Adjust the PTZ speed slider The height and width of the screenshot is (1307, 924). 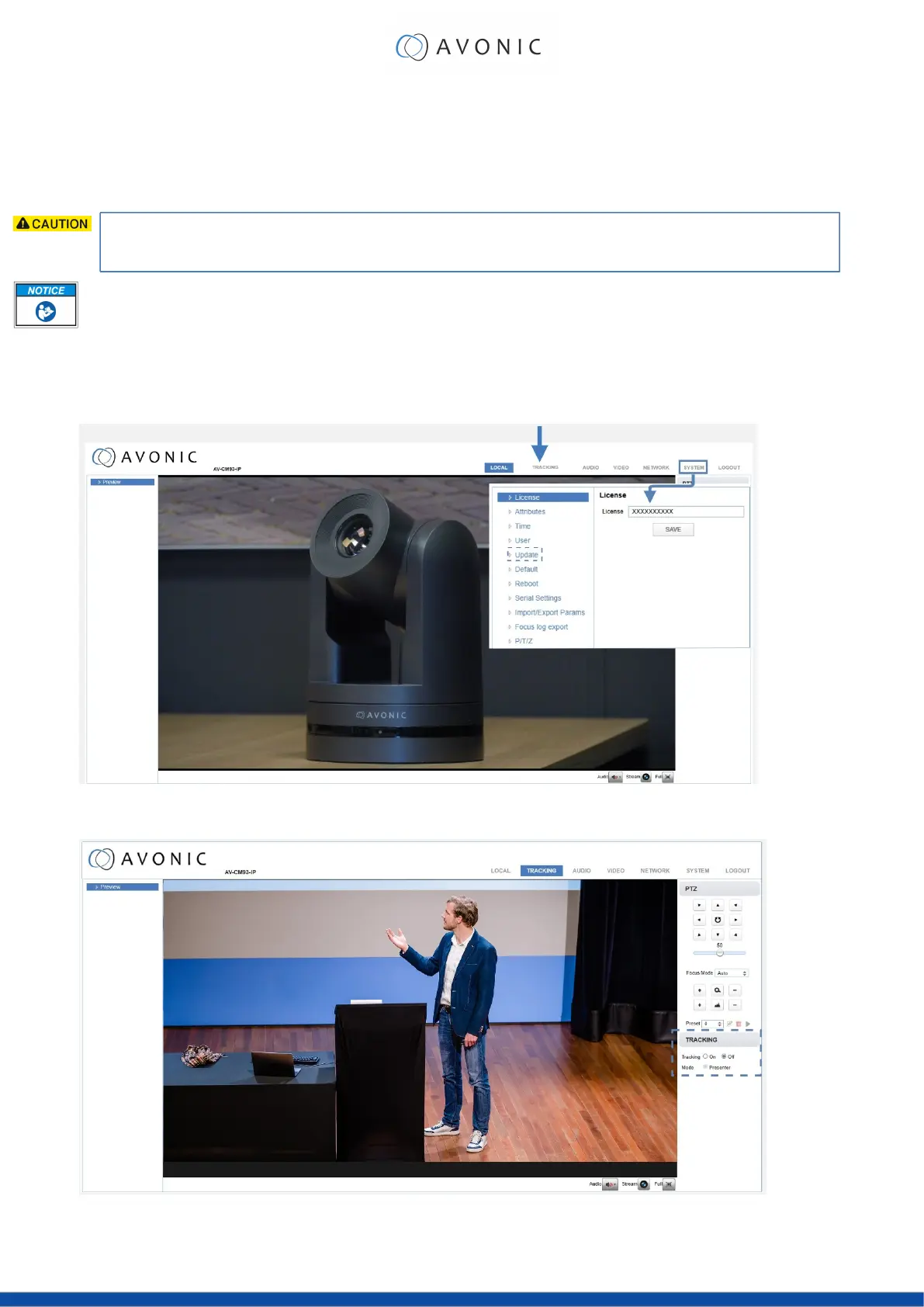pos(719,953)
